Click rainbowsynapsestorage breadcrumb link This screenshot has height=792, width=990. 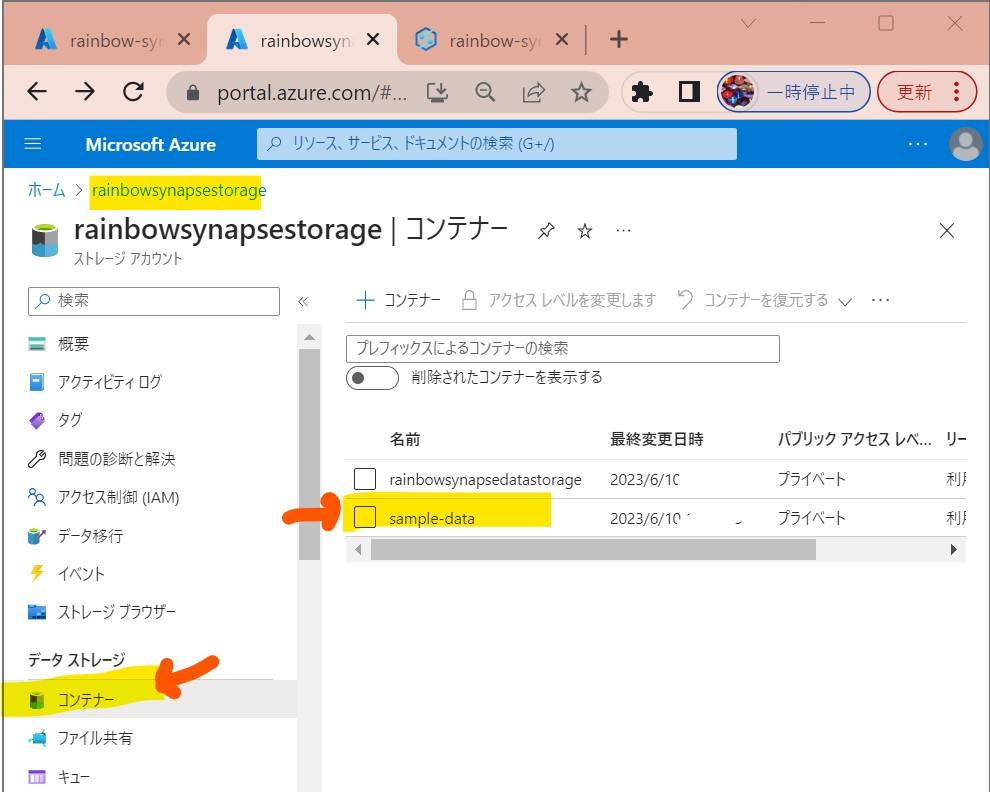[x=179, y=190]
